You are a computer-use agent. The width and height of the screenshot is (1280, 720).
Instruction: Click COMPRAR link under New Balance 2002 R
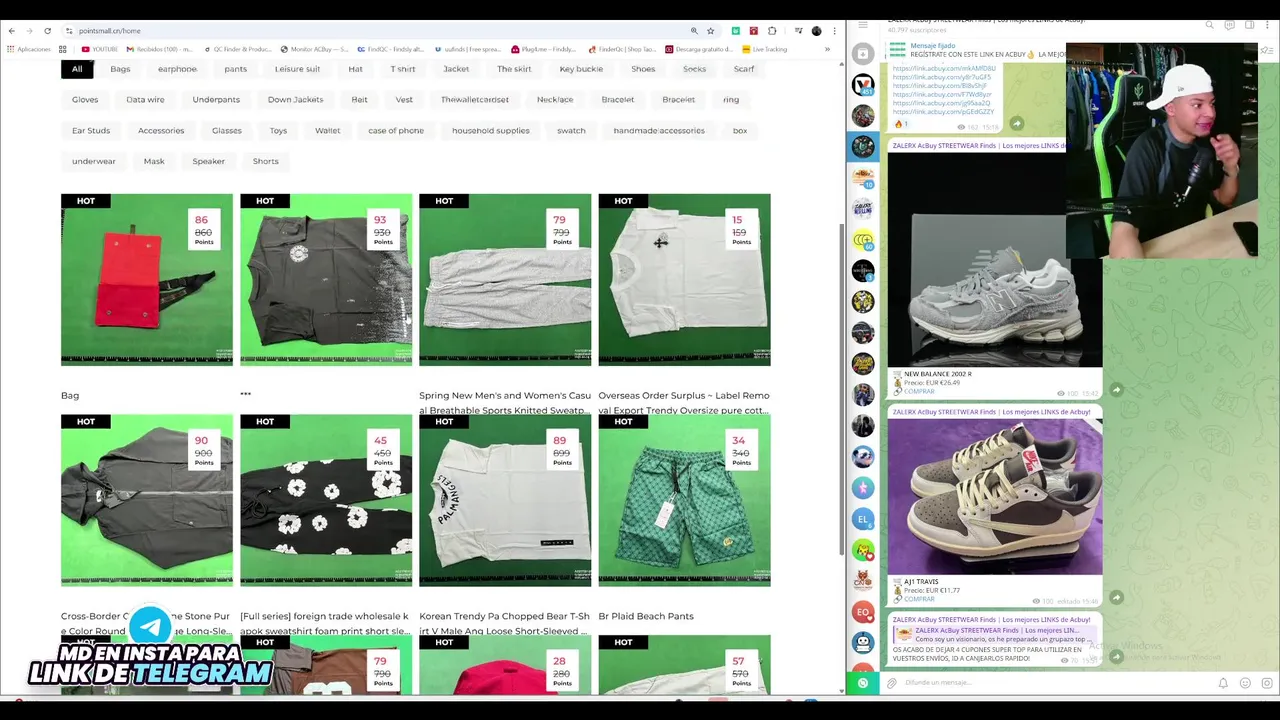pos(919,391)
